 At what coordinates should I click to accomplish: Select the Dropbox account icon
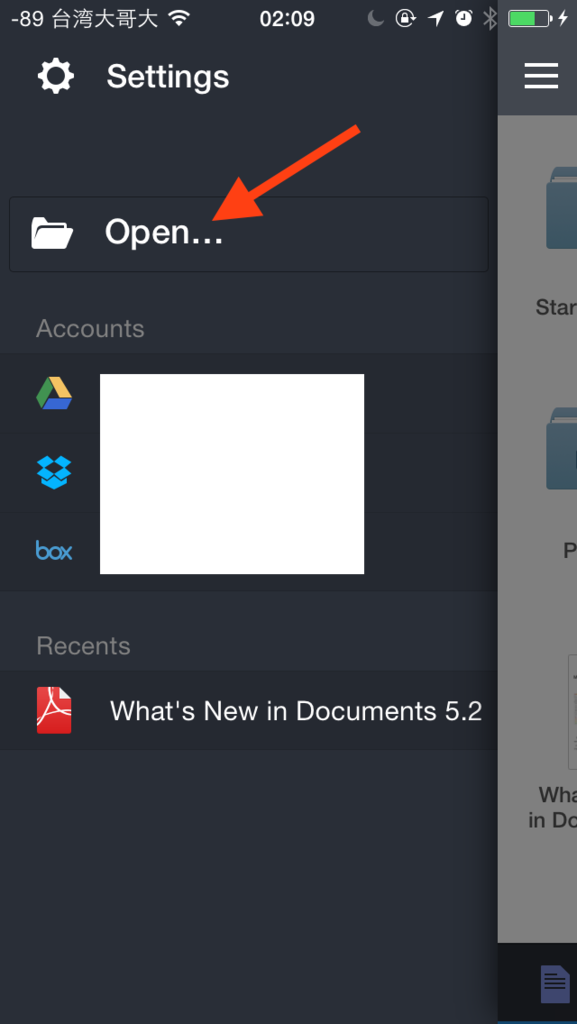tap(54, 472)
